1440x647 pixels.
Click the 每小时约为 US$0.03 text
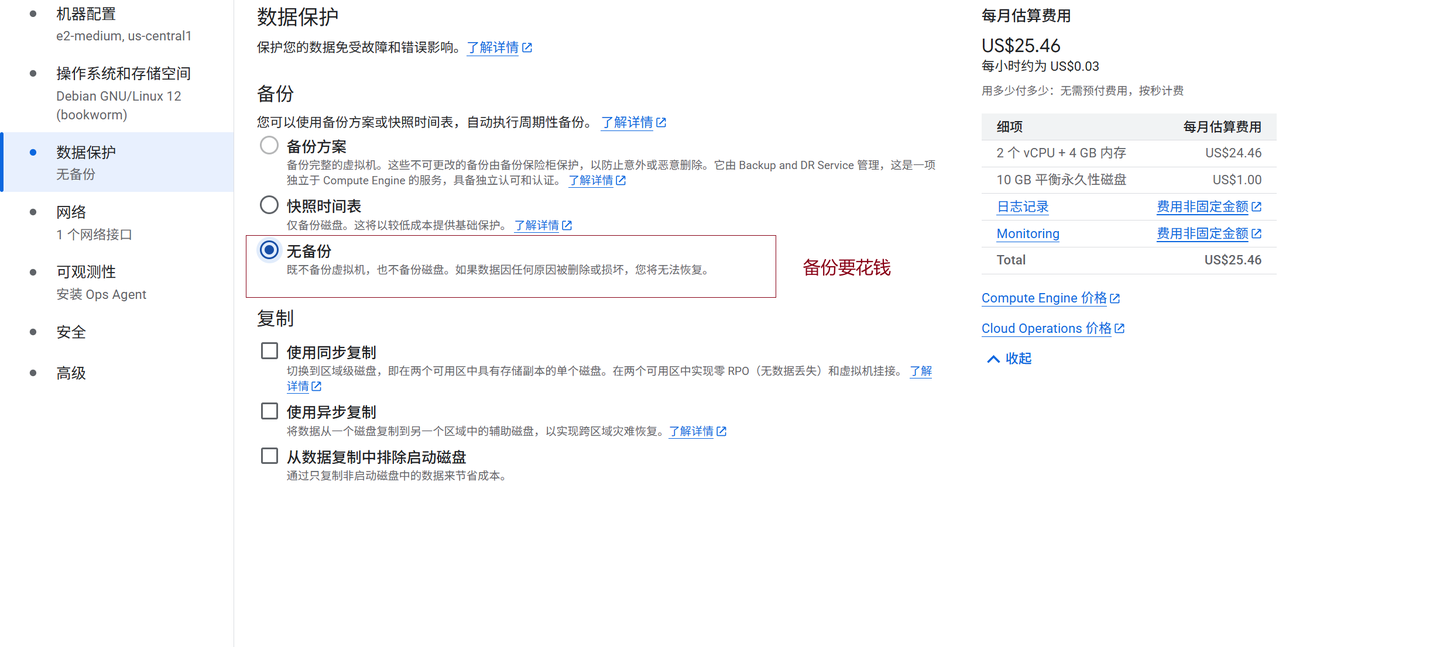click(1040, 66)
